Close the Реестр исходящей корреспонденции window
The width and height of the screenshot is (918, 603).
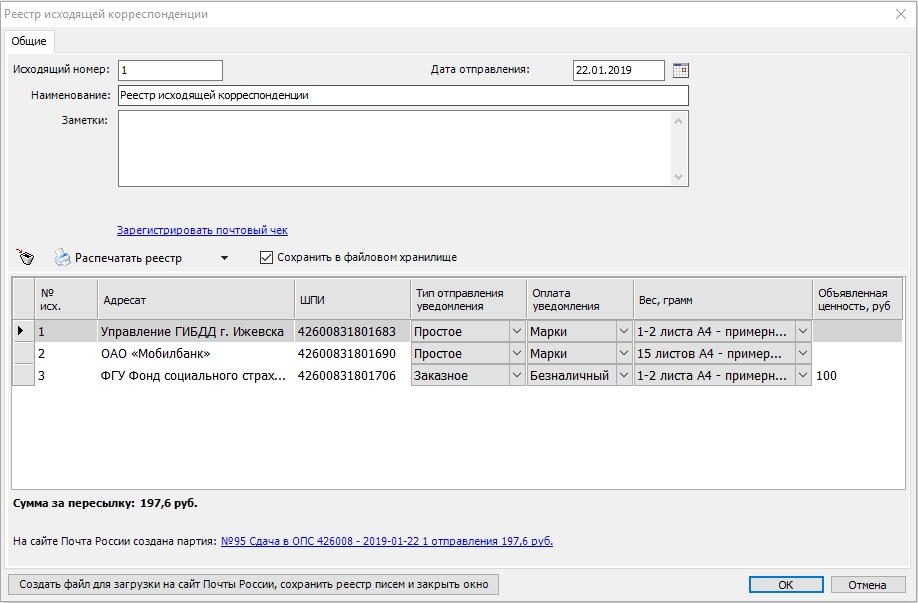coord(899,14)
